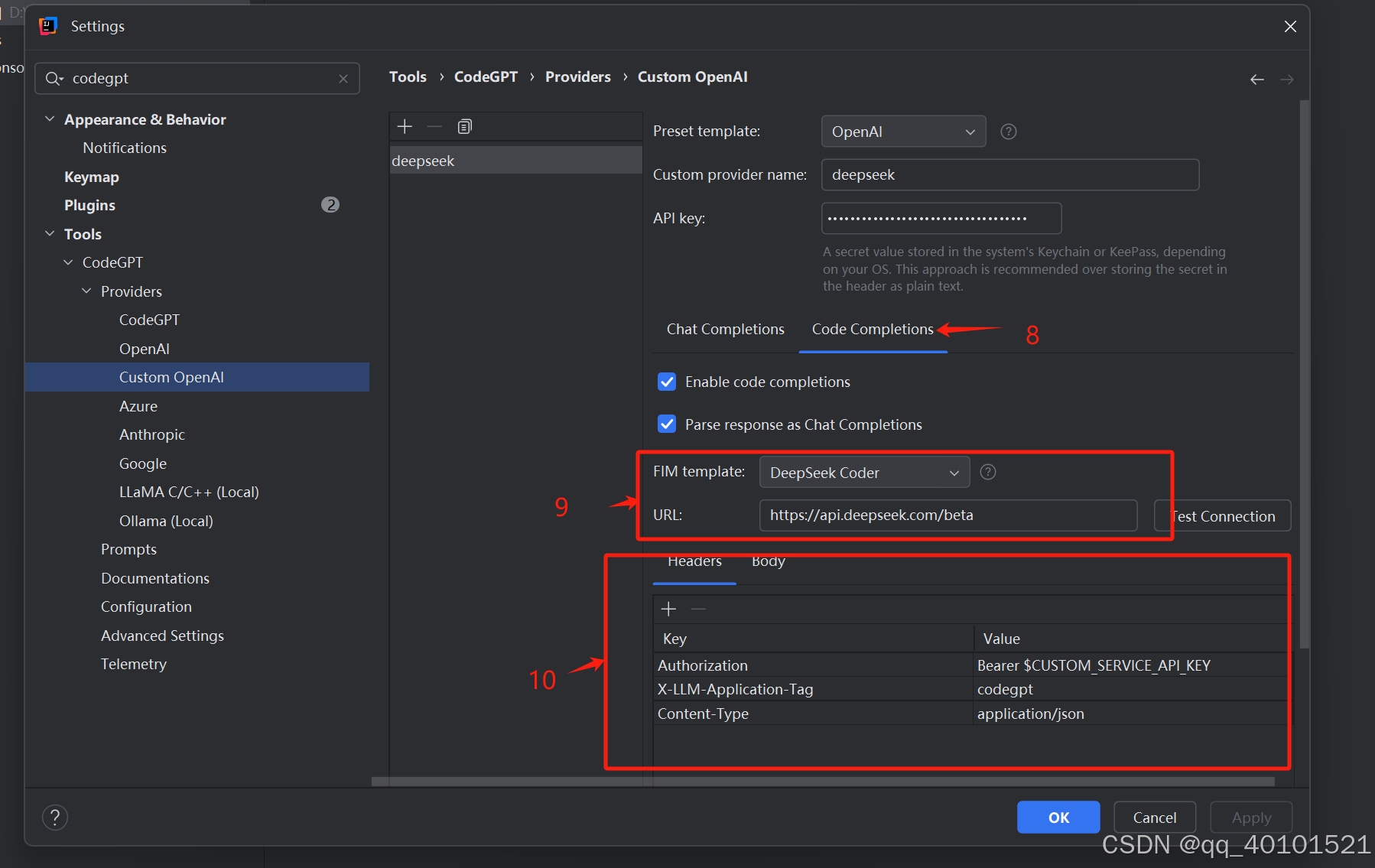
Task: Select Ollama (Local) provider
Action: point(166,521)
